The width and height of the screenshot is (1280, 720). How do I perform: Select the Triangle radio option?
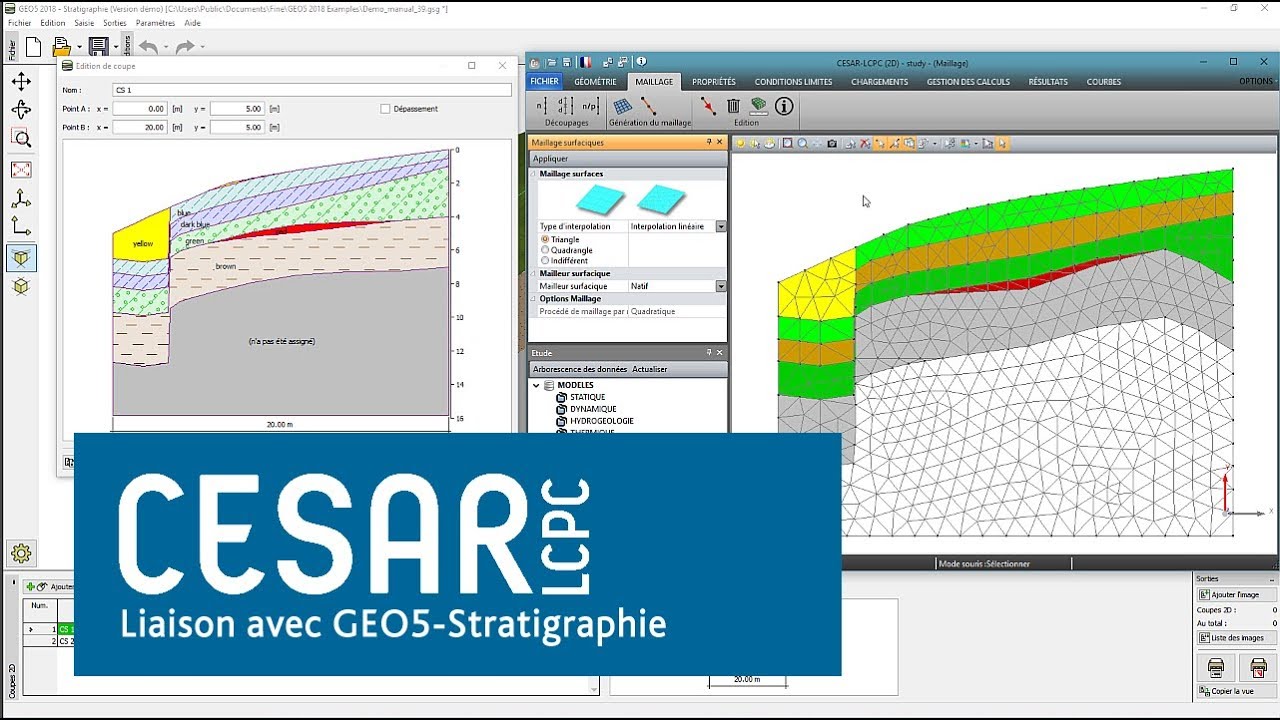[545, 240]
